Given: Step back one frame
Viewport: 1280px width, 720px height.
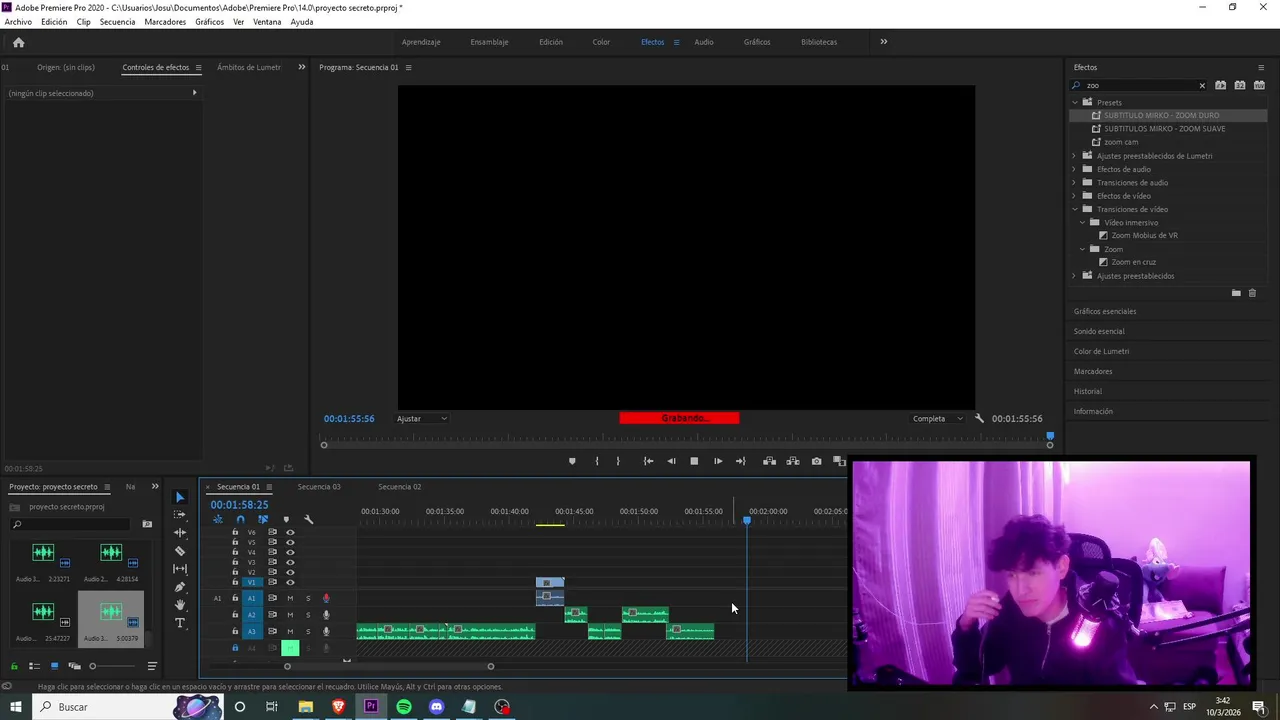Looking at the screenshot, I should click(x=671, y=461).
